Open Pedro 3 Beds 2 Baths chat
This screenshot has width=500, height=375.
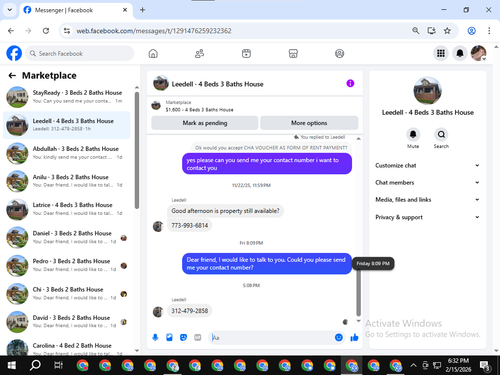click(x=67, y=265)
